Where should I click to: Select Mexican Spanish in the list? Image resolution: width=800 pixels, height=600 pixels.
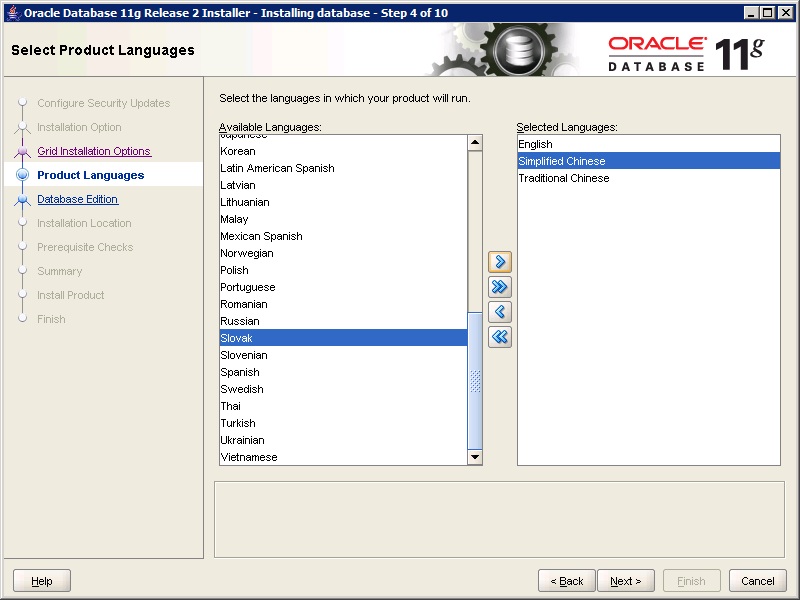coord(343,236)
